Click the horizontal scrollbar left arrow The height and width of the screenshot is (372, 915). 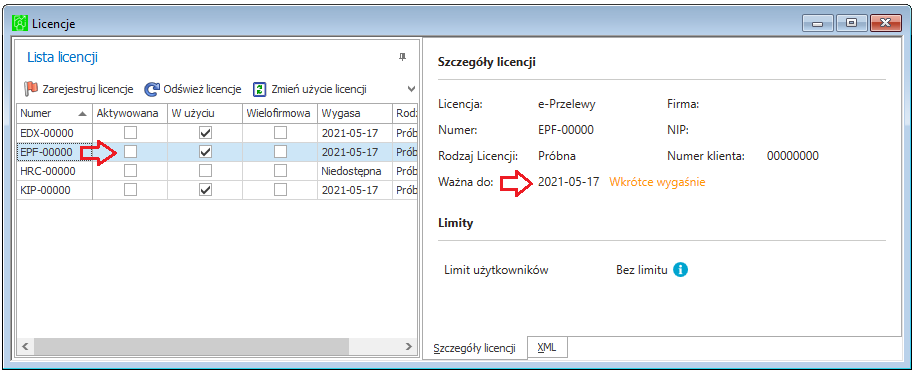tap(25, 346)
